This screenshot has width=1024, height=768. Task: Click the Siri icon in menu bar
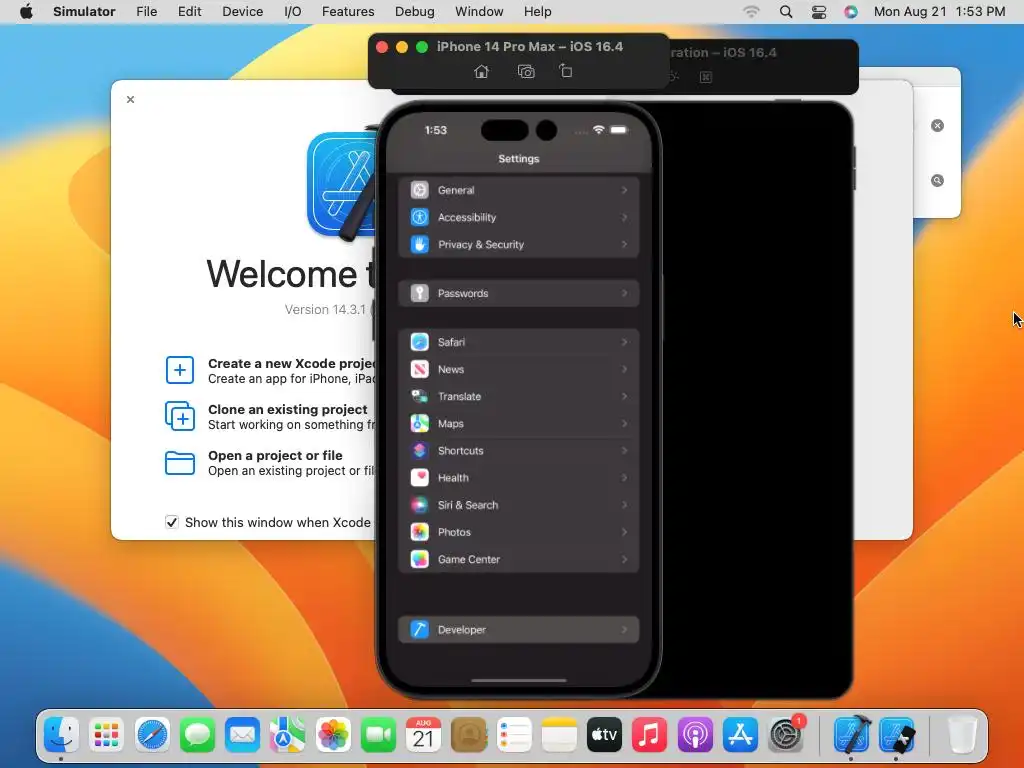(x=850, y=12)
